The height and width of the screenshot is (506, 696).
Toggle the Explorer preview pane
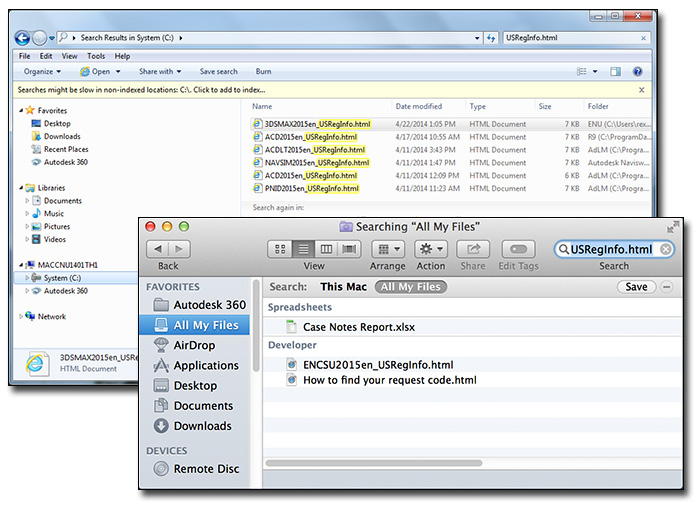615,71
